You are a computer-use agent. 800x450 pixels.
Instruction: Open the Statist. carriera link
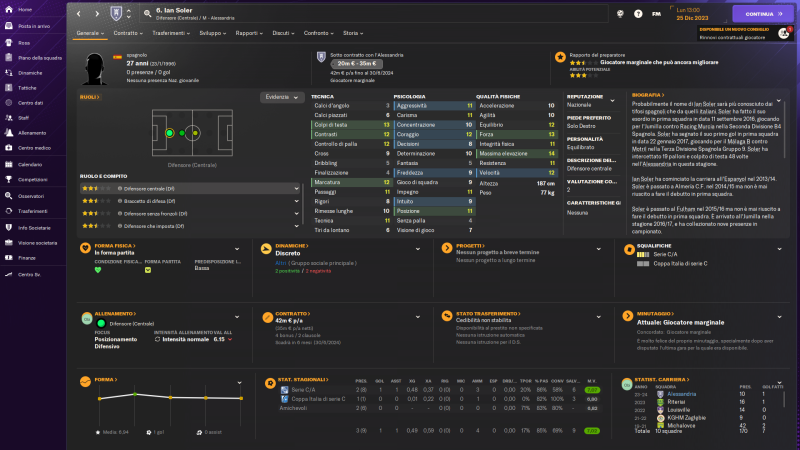662,380
